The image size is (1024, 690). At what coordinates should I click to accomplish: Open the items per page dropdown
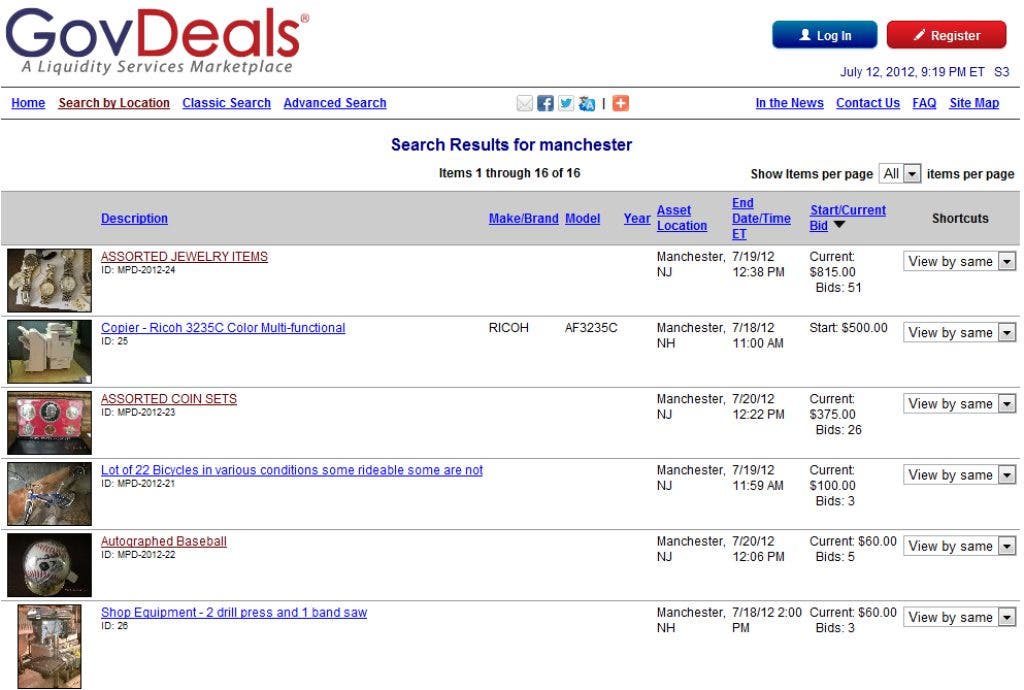(x=900, y=174)
